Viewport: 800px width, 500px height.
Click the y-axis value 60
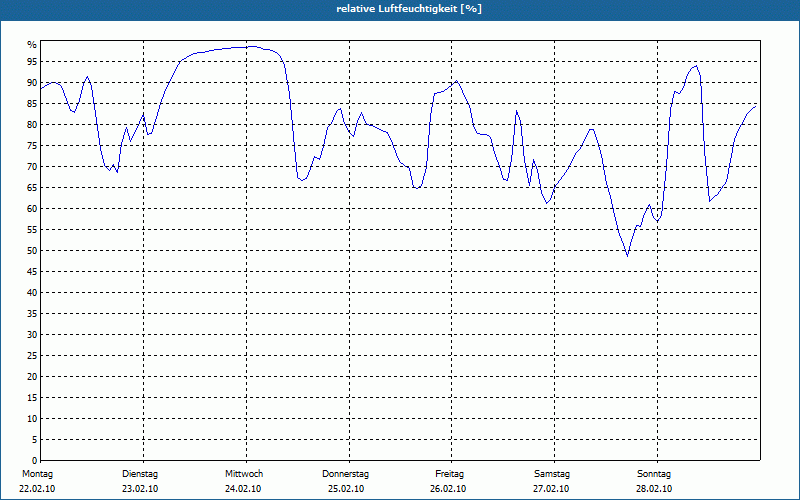click(32, 209)
